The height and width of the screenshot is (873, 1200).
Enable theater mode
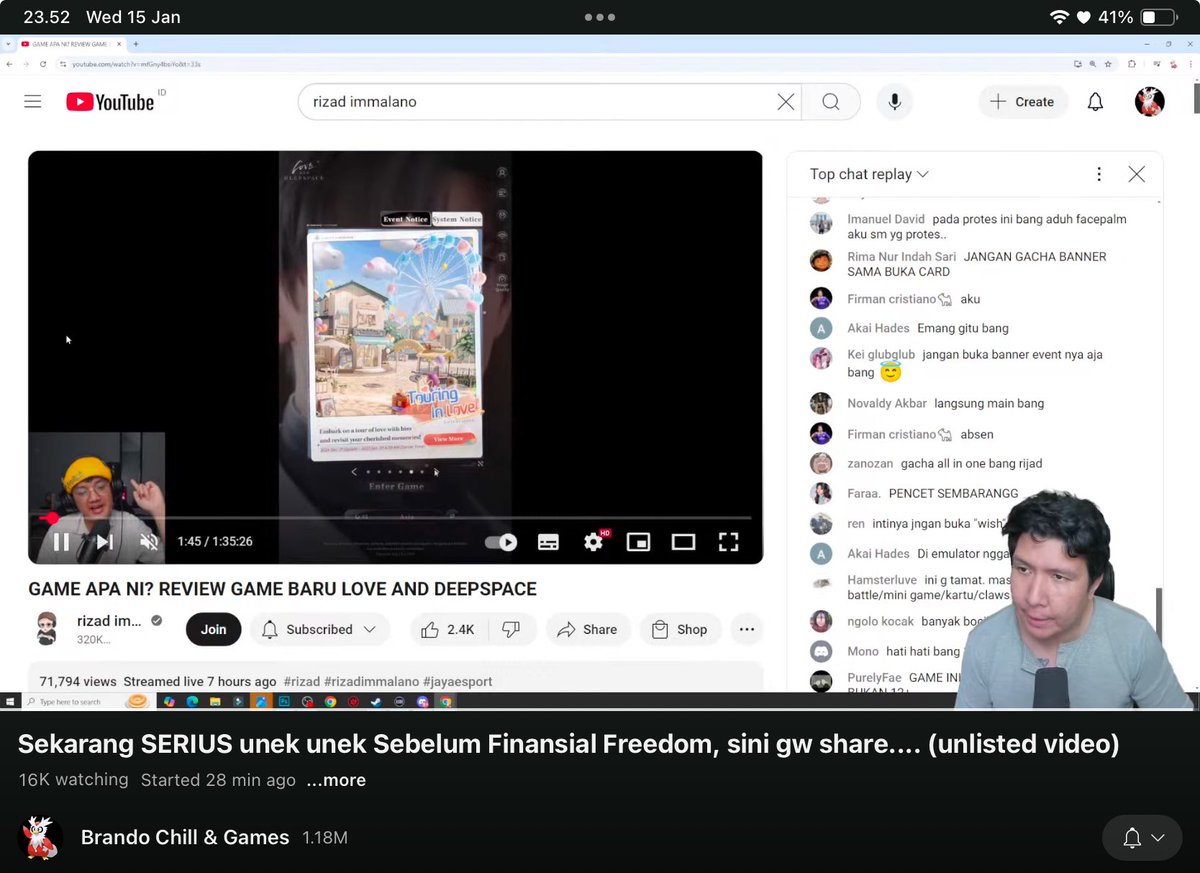pyautogui.click(x=683, y=542)
